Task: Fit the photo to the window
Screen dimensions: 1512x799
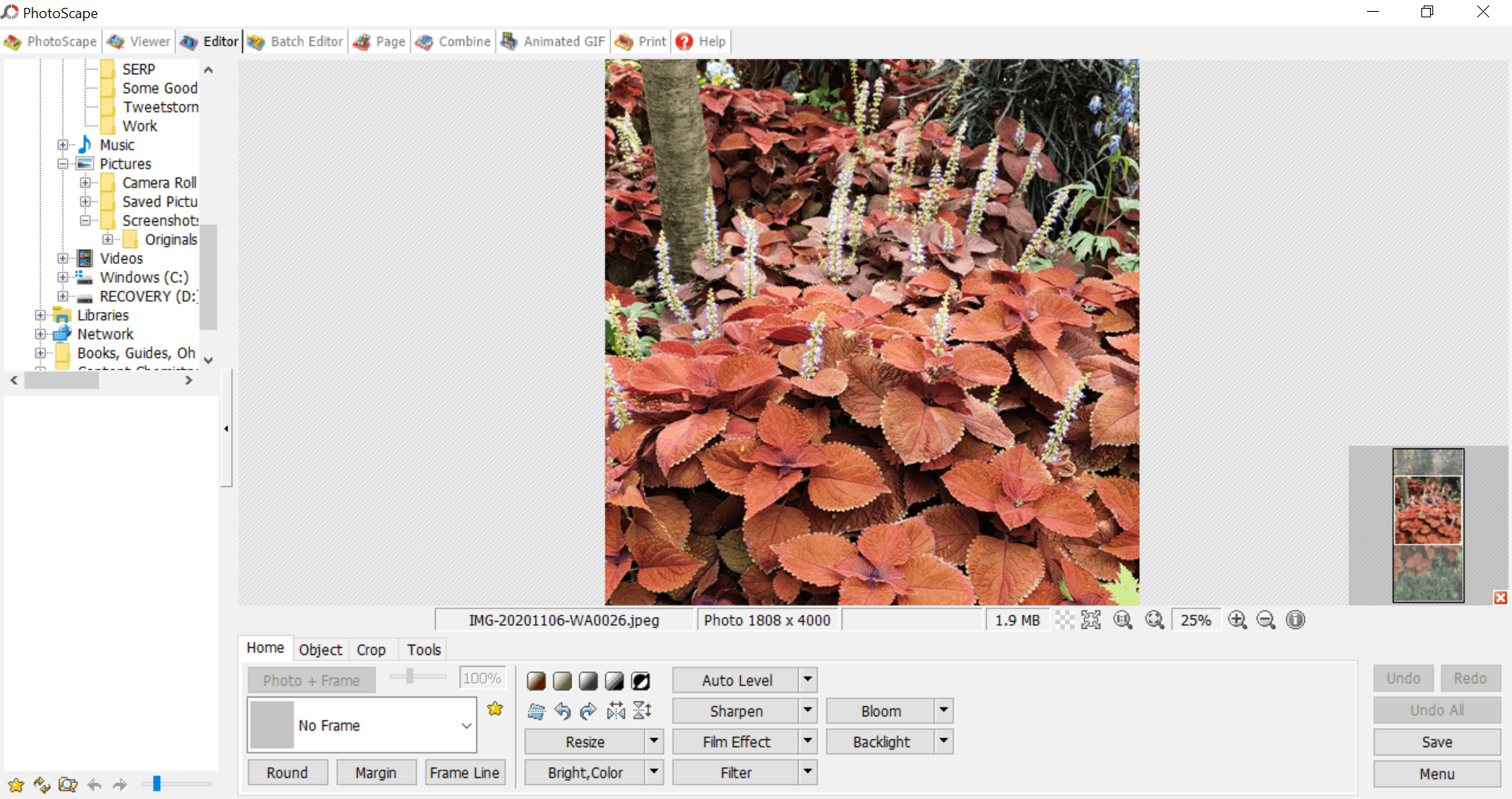Action: pos(1155,620)
